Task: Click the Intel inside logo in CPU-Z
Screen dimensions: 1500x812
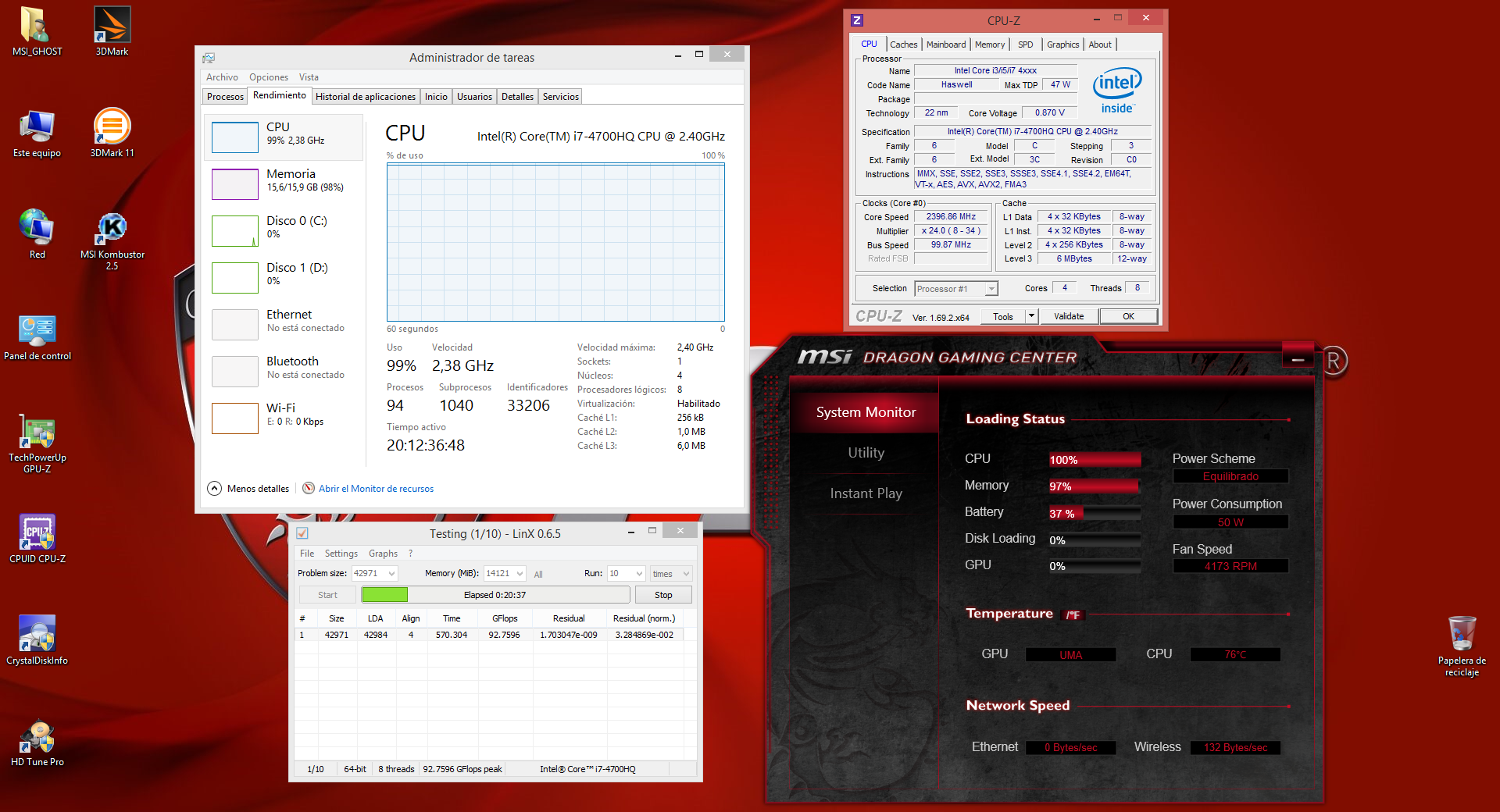Action: point(1117,91)
